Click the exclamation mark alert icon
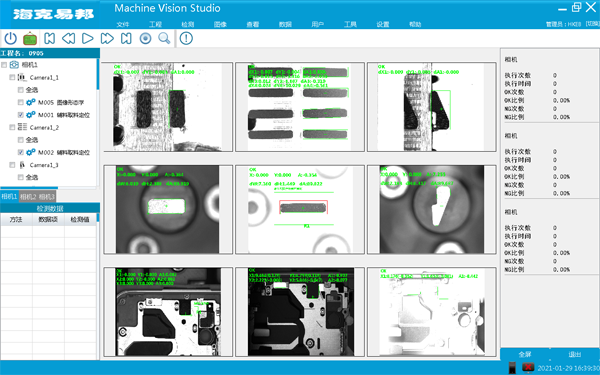600x375 pixels. pyautogui.click(x=186, y=38)
